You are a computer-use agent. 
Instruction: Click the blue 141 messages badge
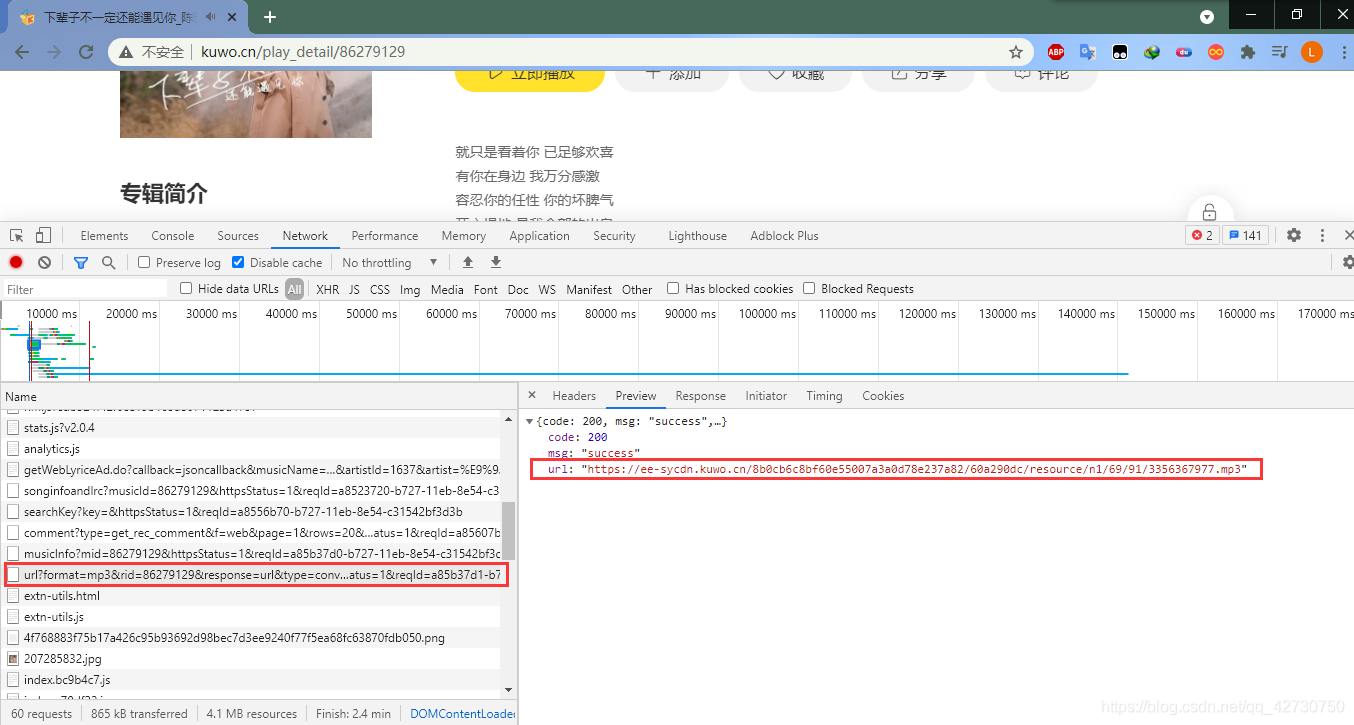1247,235
